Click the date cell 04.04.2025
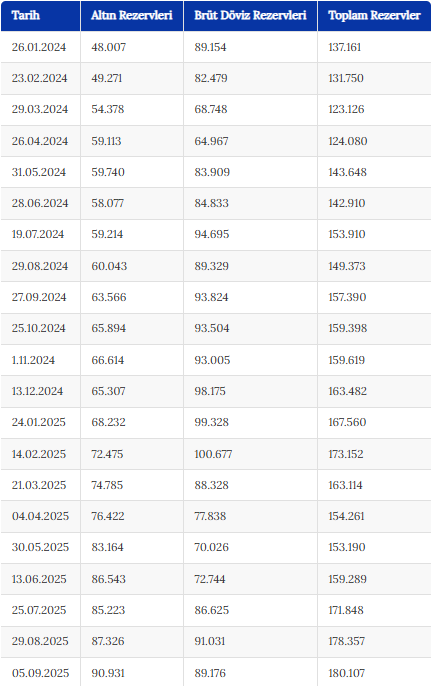This screenshot has height=686, width=437. 40,516
